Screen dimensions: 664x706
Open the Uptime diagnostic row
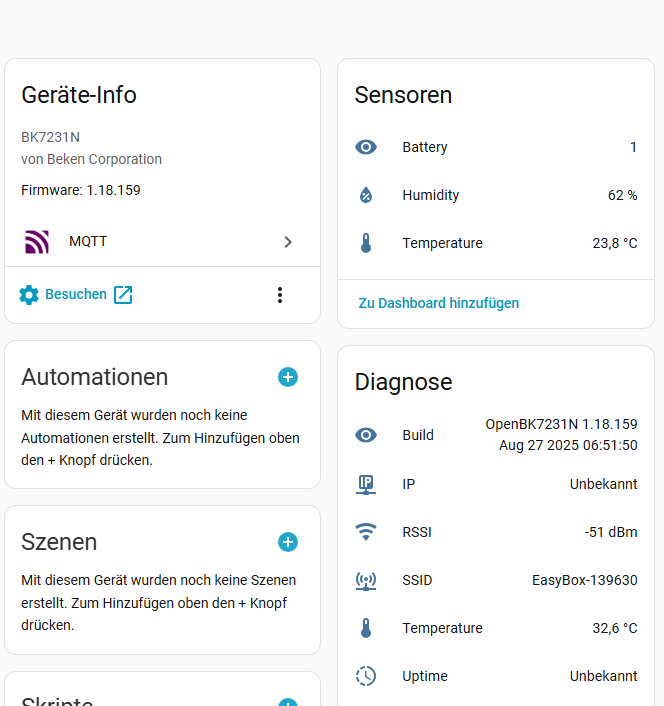click(496, 676)
